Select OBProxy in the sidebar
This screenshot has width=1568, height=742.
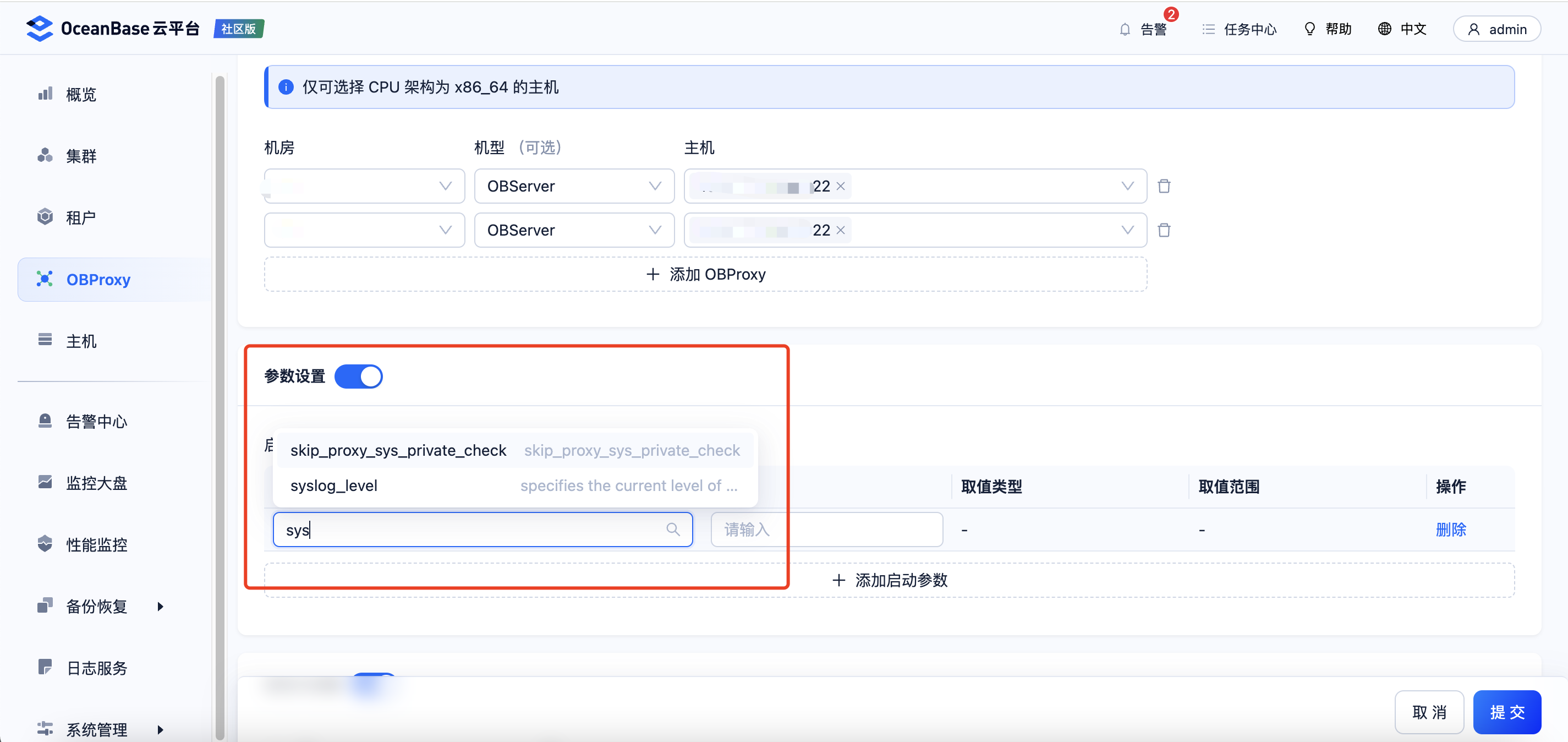point(114,280)
